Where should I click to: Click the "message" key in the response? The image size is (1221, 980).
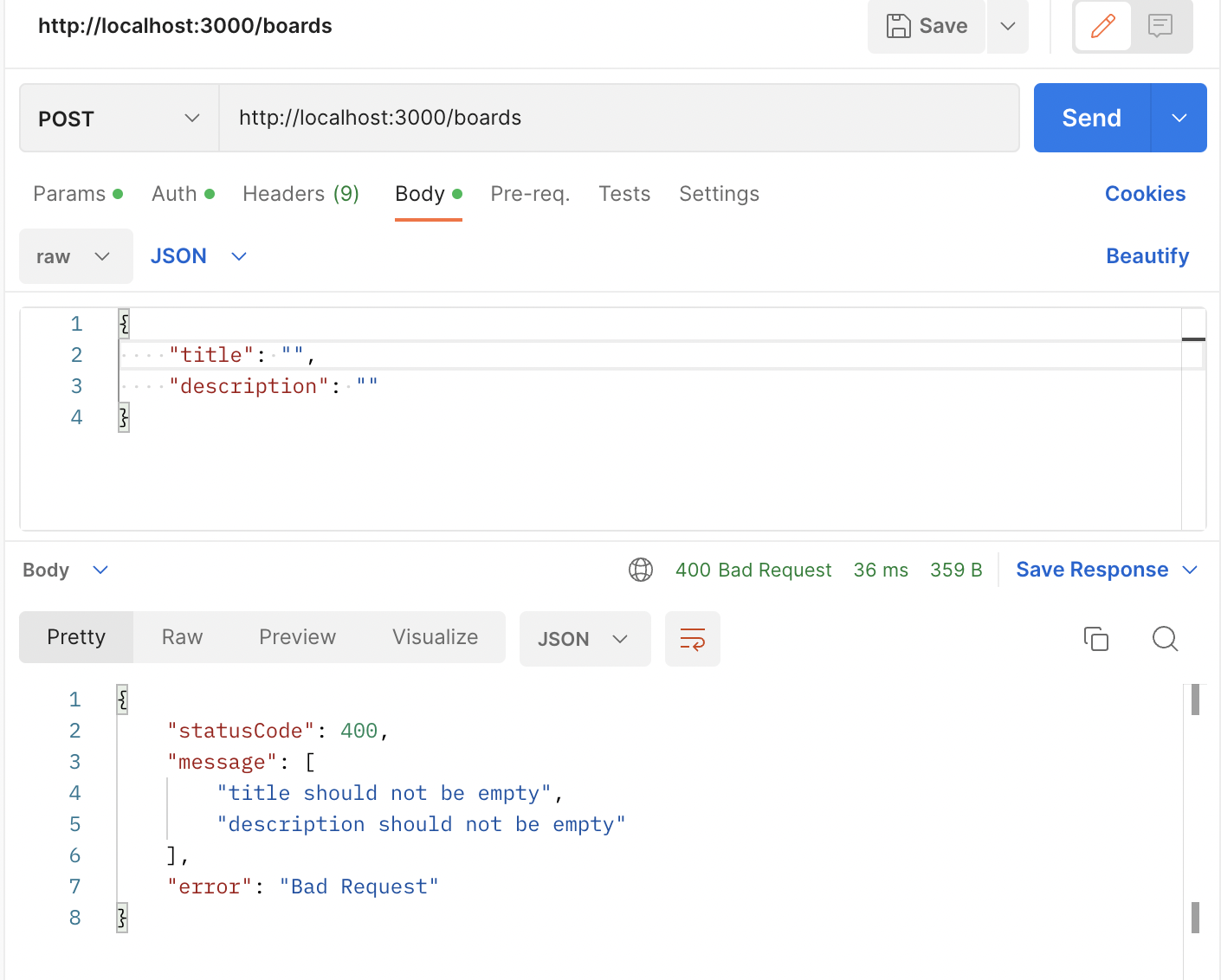(222, 762)
